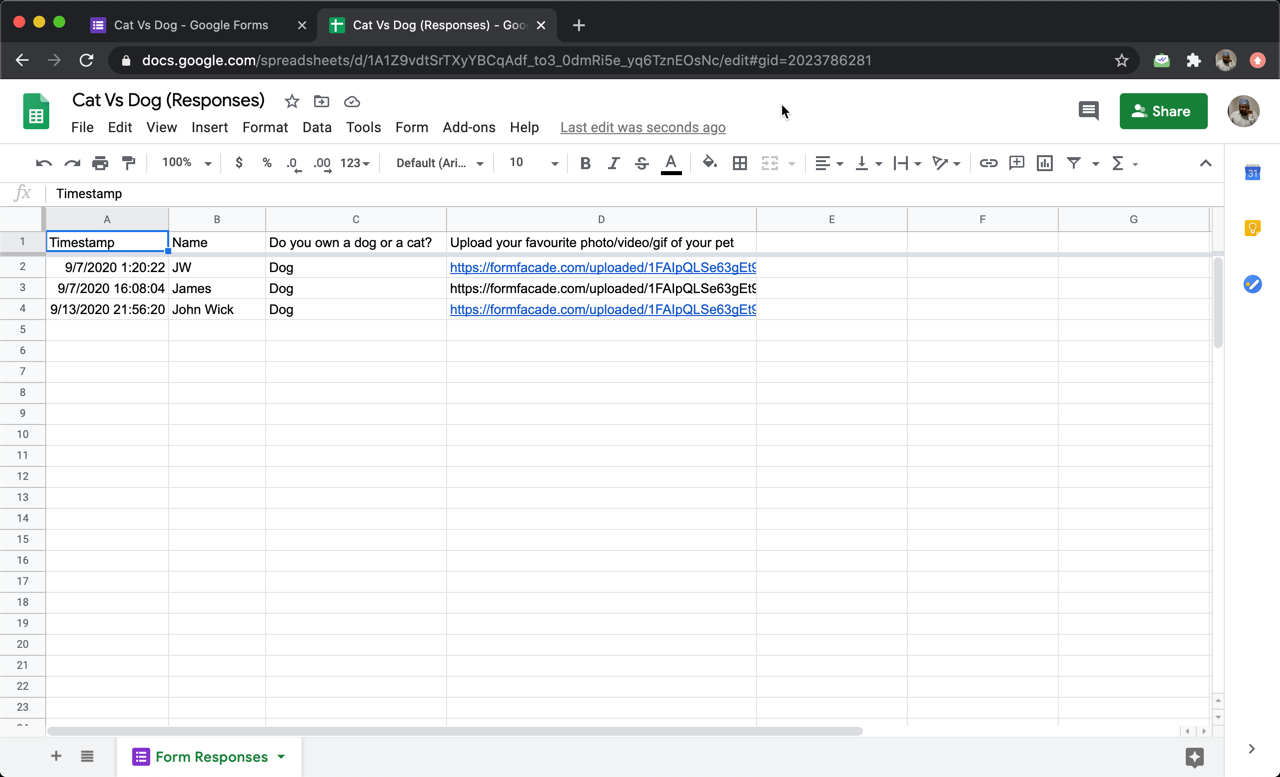The height and width of the screenshot is (777, 1280).
Task: Insert a chart using toolbar icon
Action: (x=1045, y=163)
